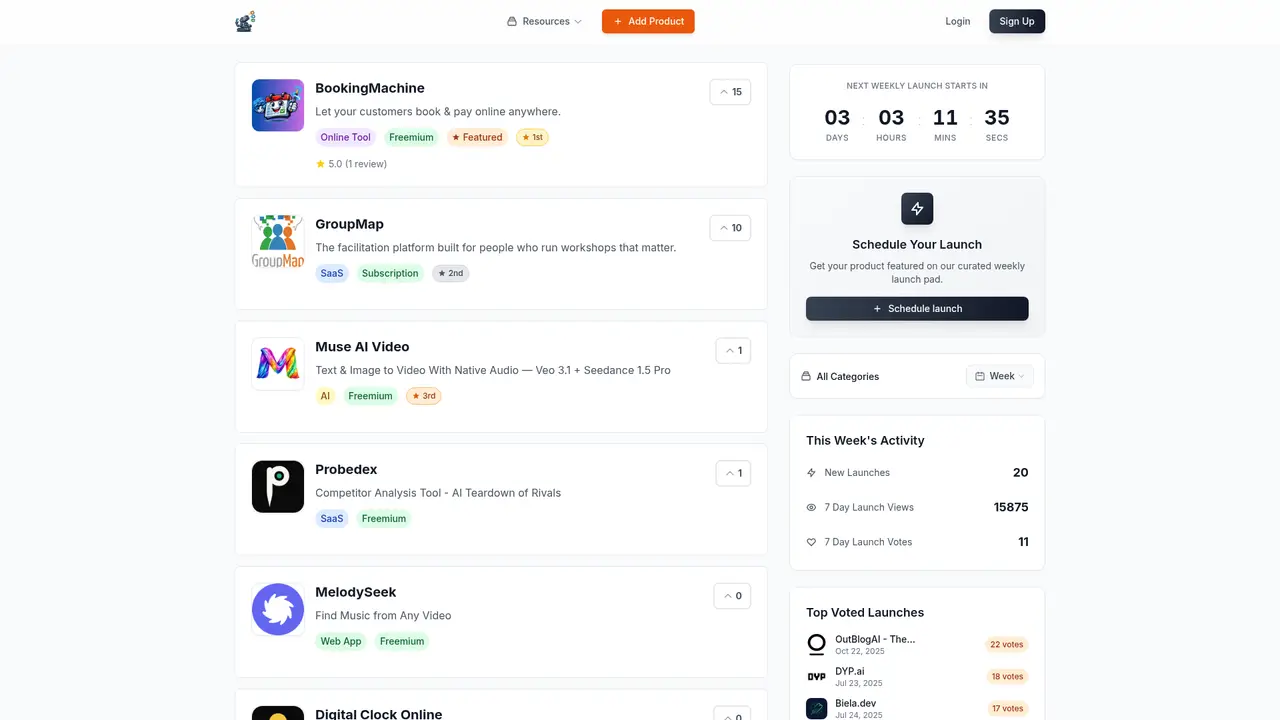Click the Subscription tag on GroupMap

[x=390, y=273]
